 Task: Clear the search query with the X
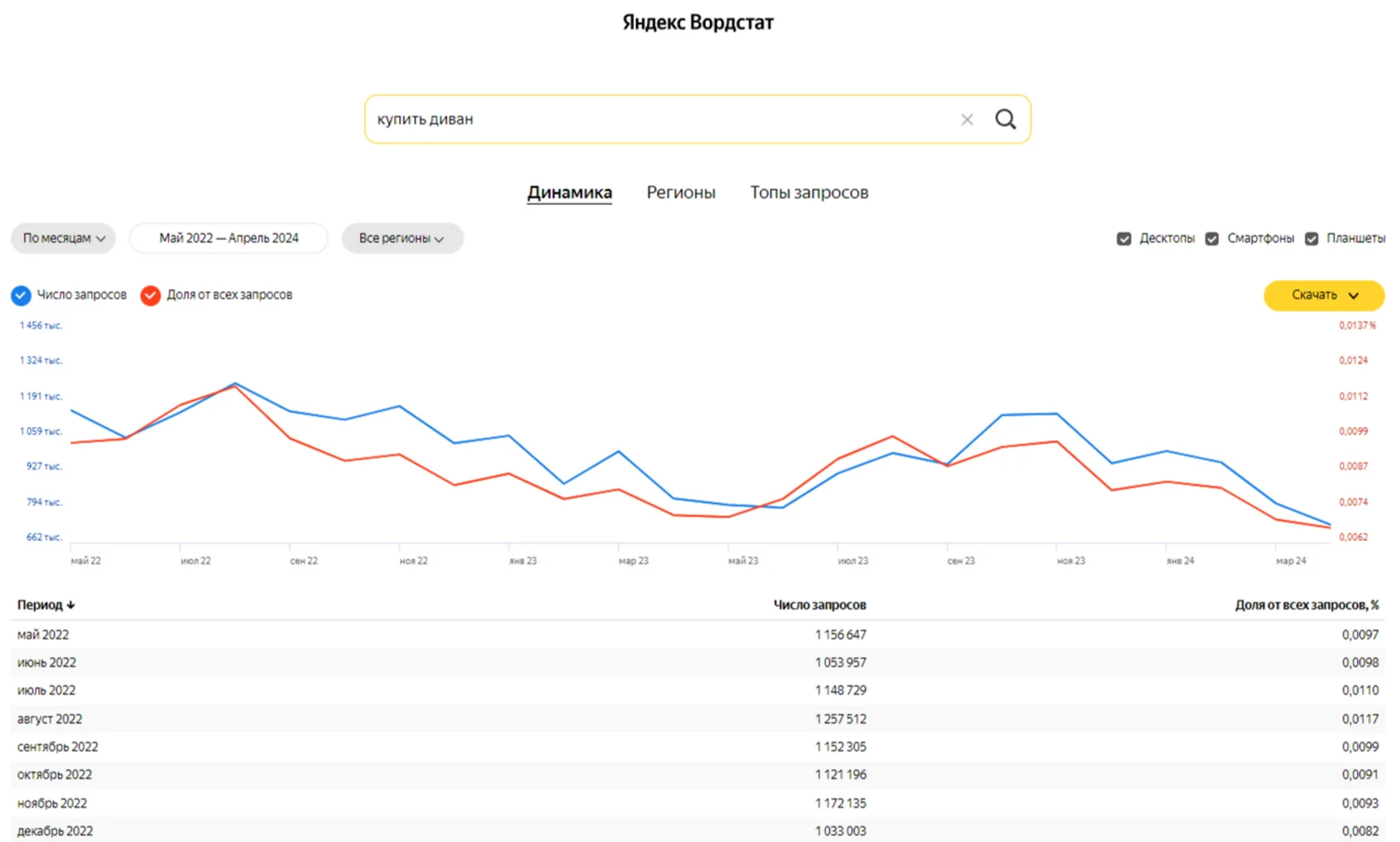tap(967, 120)
